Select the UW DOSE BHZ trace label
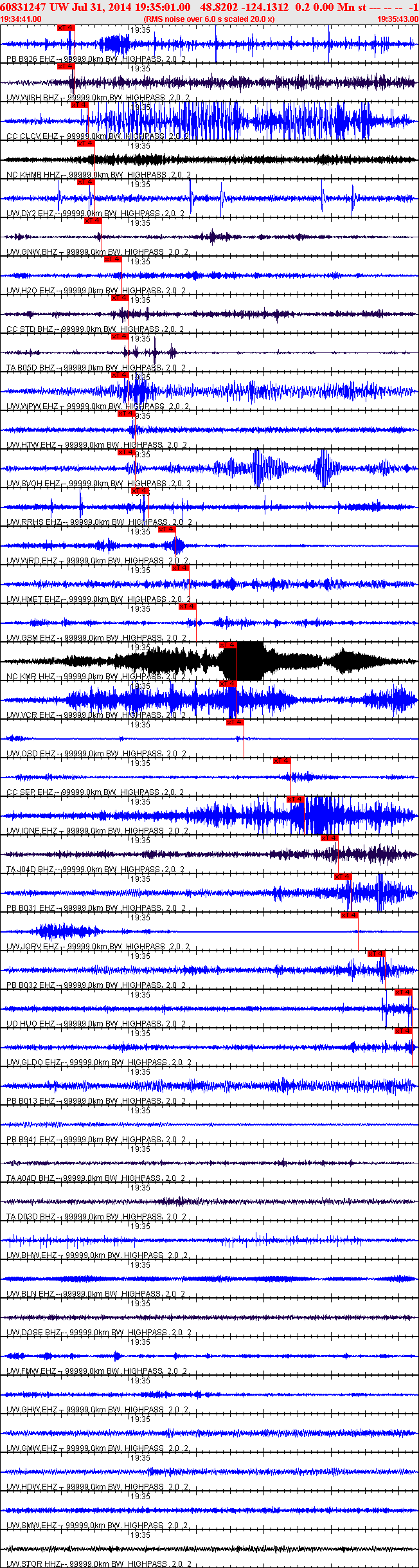 pyautogui.click(x=98, y=1333)
